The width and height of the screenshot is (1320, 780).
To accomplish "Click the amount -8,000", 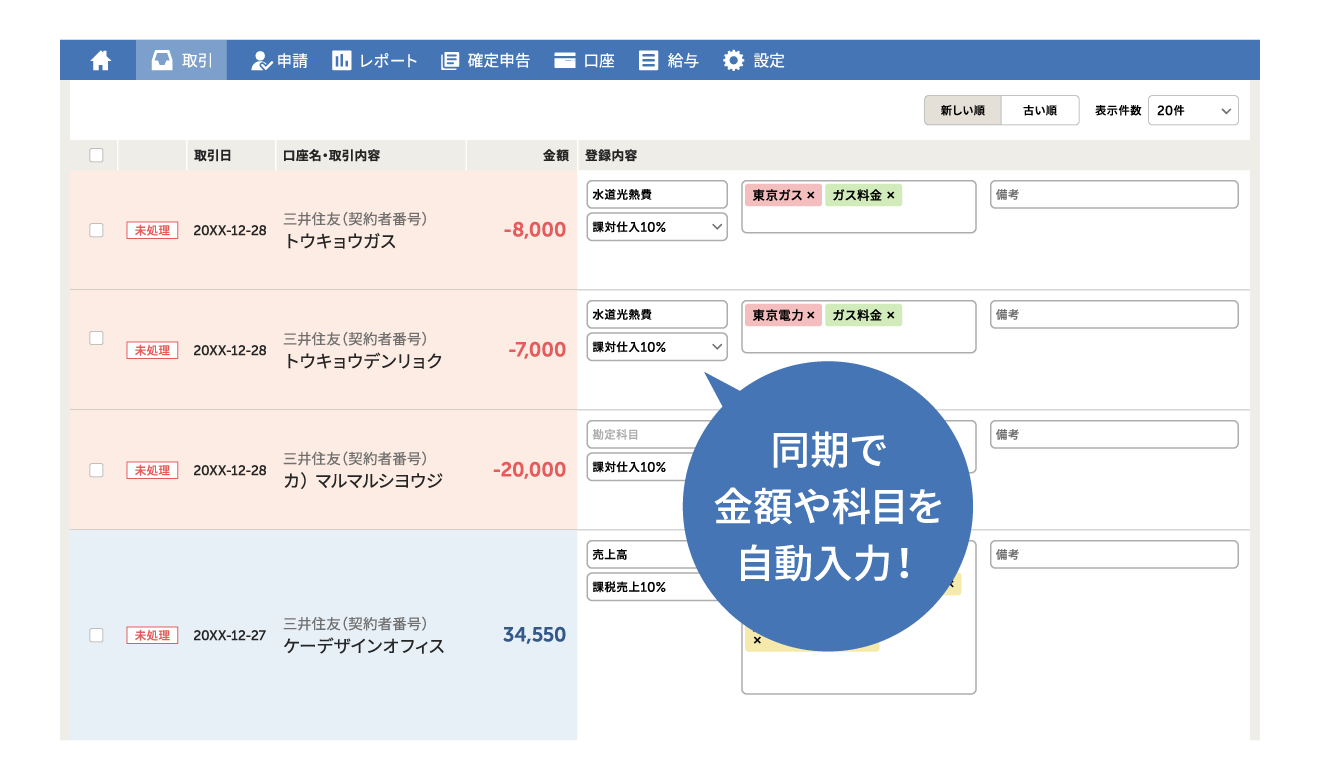I will [x=535, y=230].
